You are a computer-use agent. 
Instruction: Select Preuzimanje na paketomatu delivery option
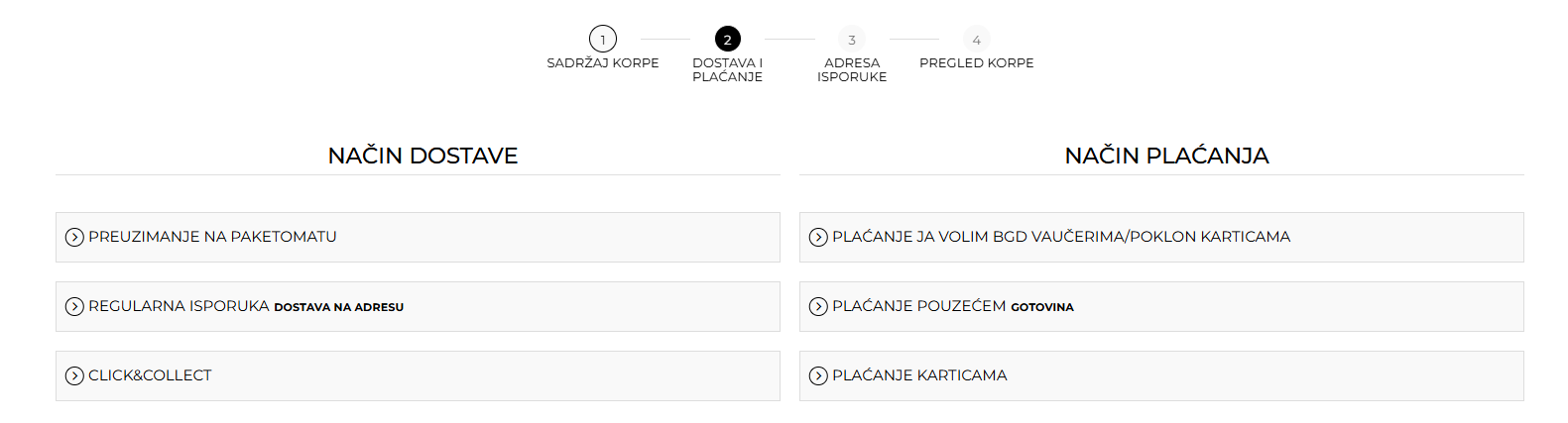pos(212,237)
